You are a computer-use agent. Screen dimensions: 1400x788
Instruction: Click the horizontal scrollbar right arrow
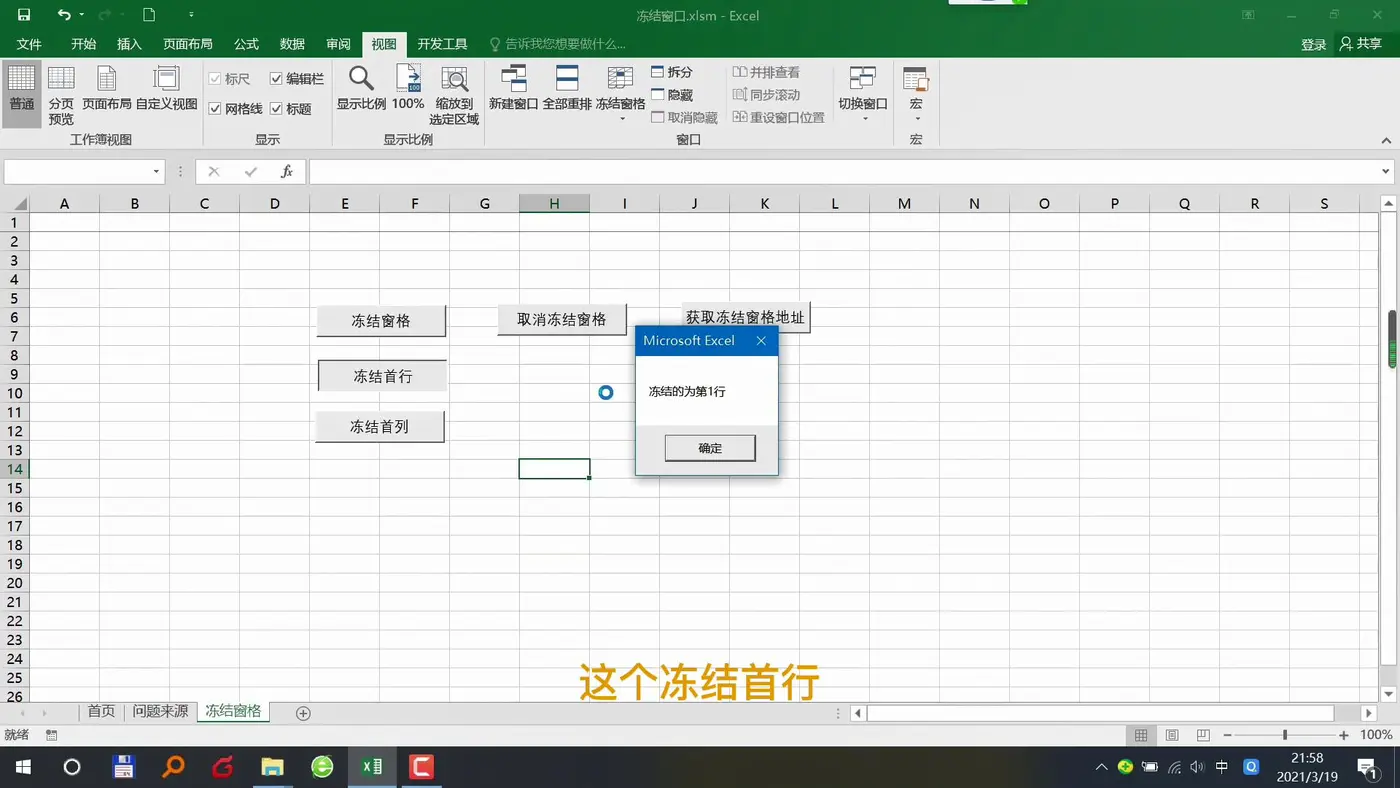(1369, 713)
